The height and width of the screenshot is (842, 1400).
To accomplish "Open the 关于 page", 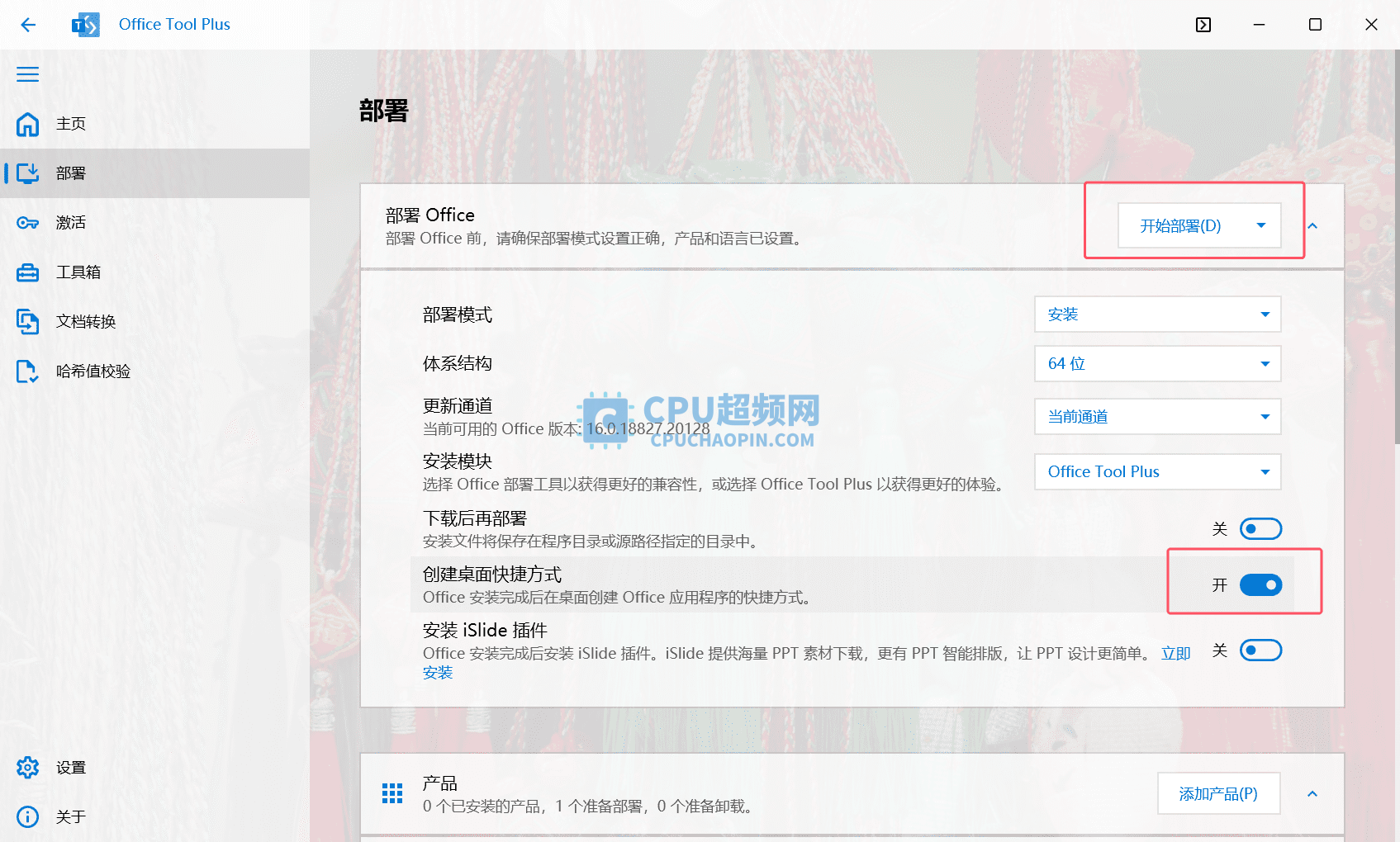I will (154, 817).
